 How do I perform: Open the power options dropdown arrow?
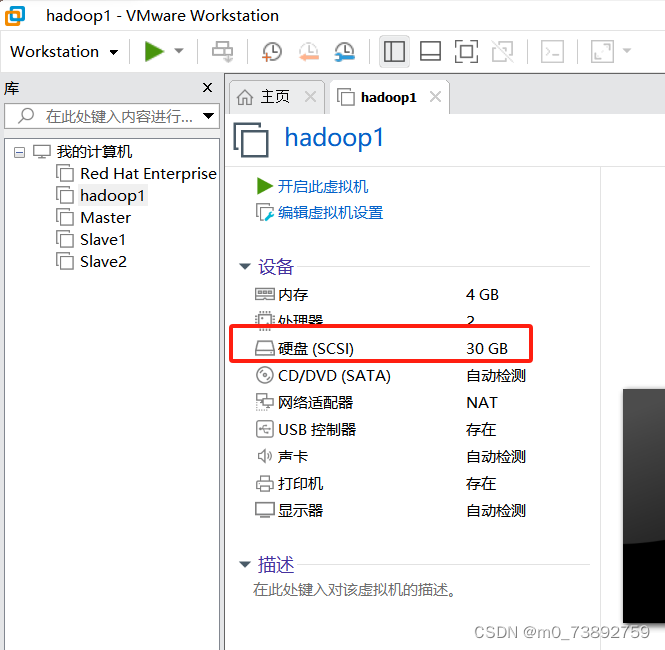click(179, 51)
